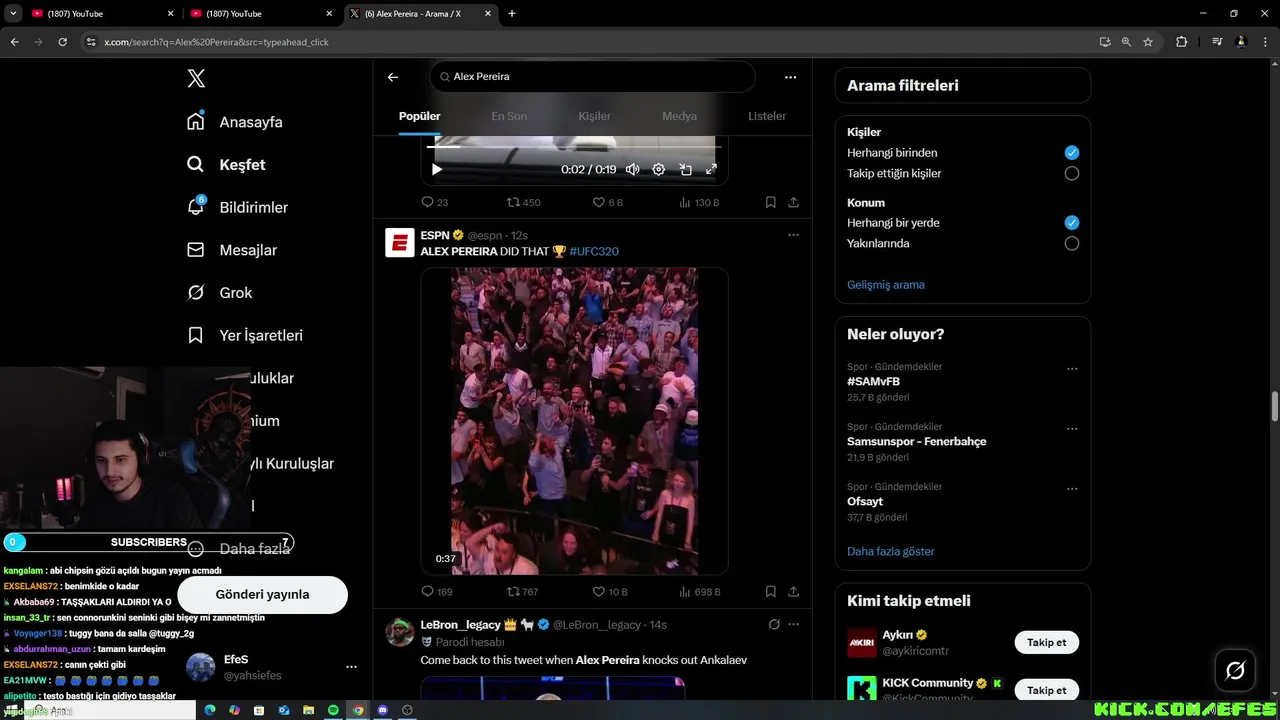The height and width of the screenshot is (720, 1280).
Task: Share the ESPN post
Action: click(x=793, y=592)
